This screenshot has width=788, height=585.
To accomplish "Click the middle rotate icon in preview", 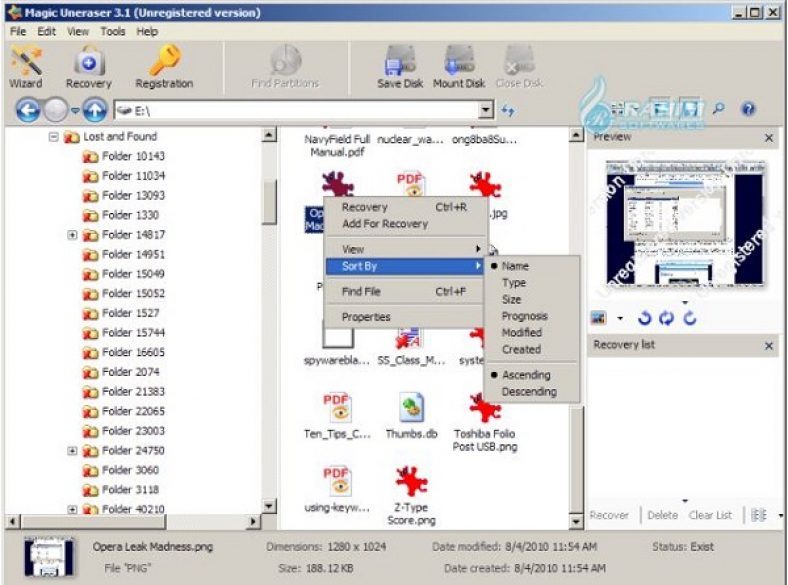I will (x=666, y=318).
